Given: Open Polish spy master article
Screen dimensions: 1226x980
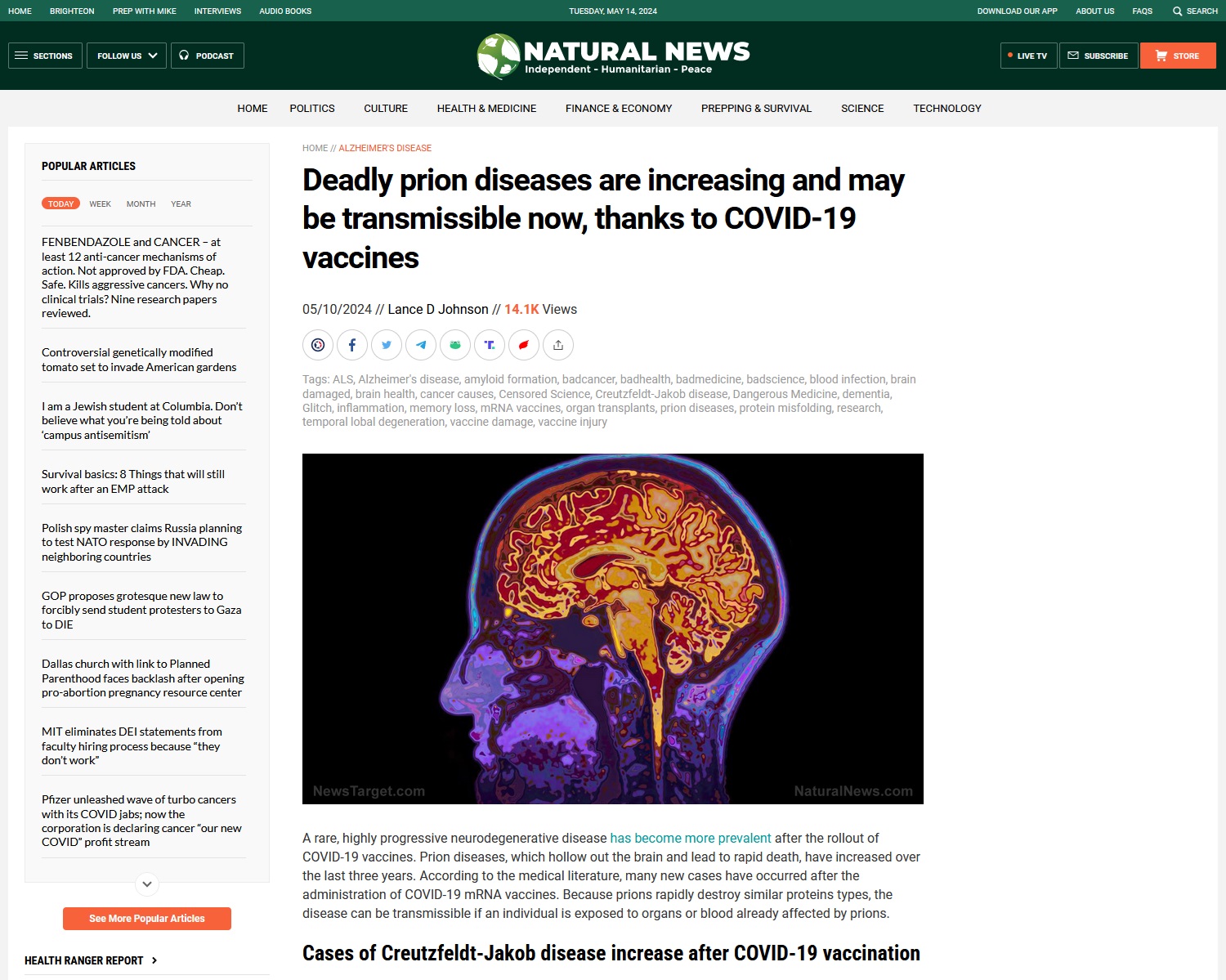Looking at the screenshot, I should tap(142, 542).
